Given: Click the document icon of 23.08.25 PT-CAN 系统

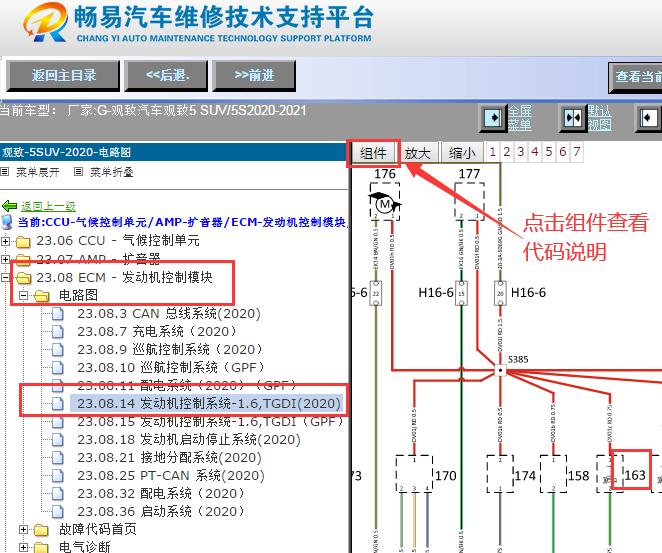Looking at the screenshot, I should [x=58, y=476].
